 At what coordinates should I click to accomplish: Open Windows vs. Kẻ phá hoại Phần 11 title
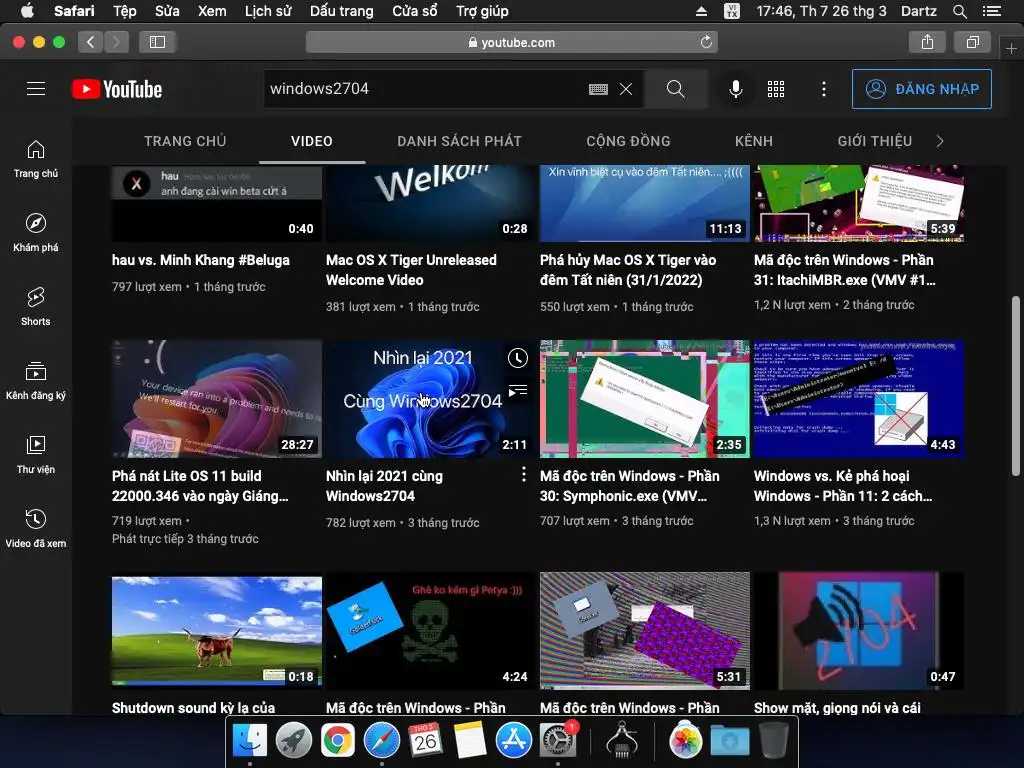click(x=843, y=486)
